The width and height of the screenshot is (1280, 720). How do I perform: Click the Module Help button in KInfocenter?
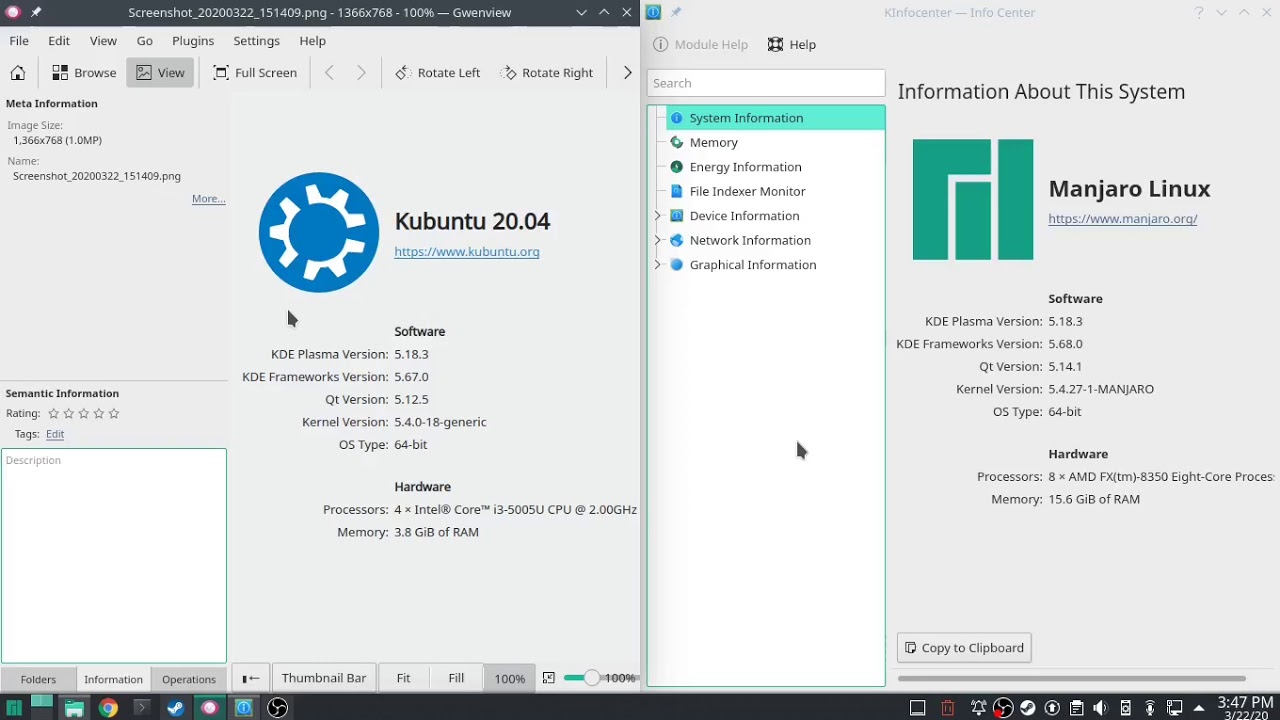pos(700,44)
